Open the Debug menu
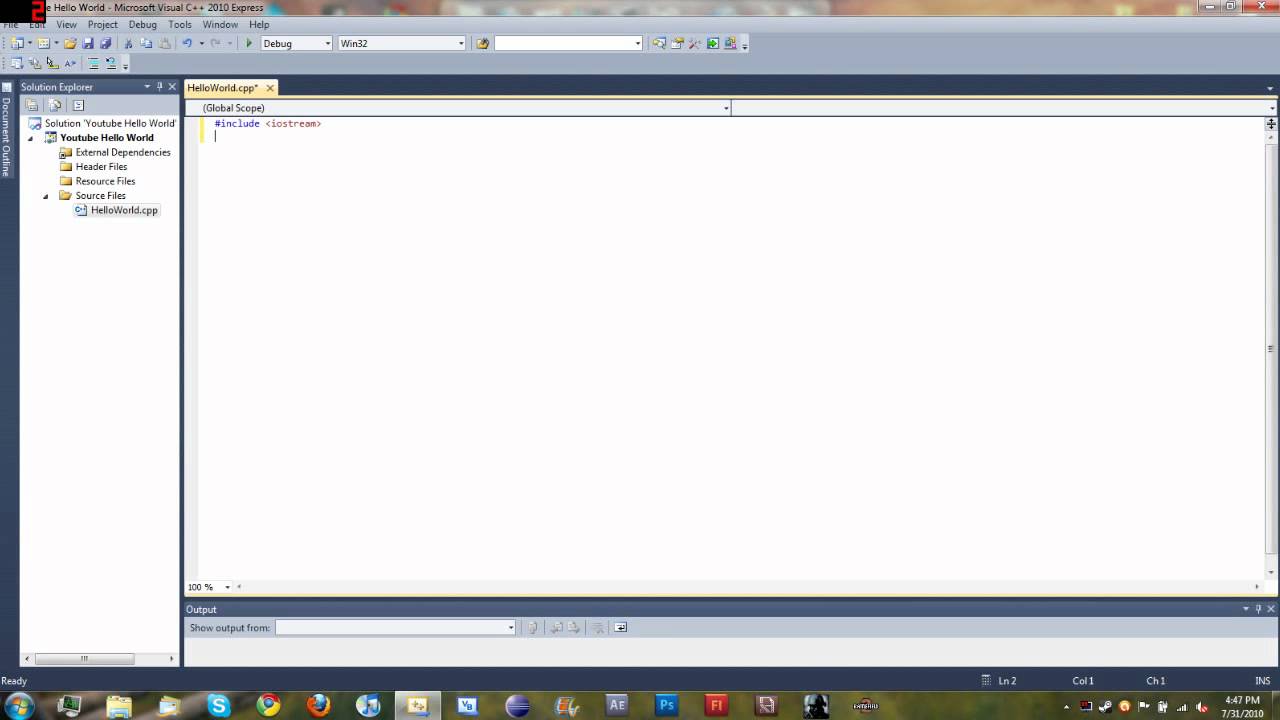 point(142,24)
